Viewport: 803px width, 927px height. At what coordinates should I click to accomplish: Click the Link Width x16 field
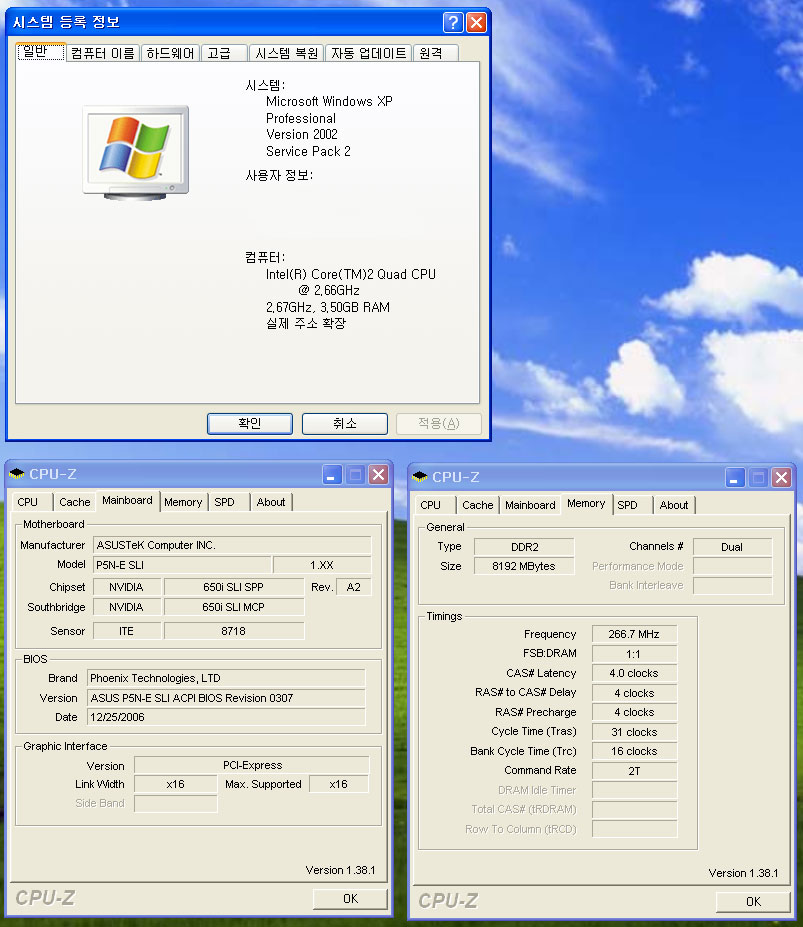(176, 784)
